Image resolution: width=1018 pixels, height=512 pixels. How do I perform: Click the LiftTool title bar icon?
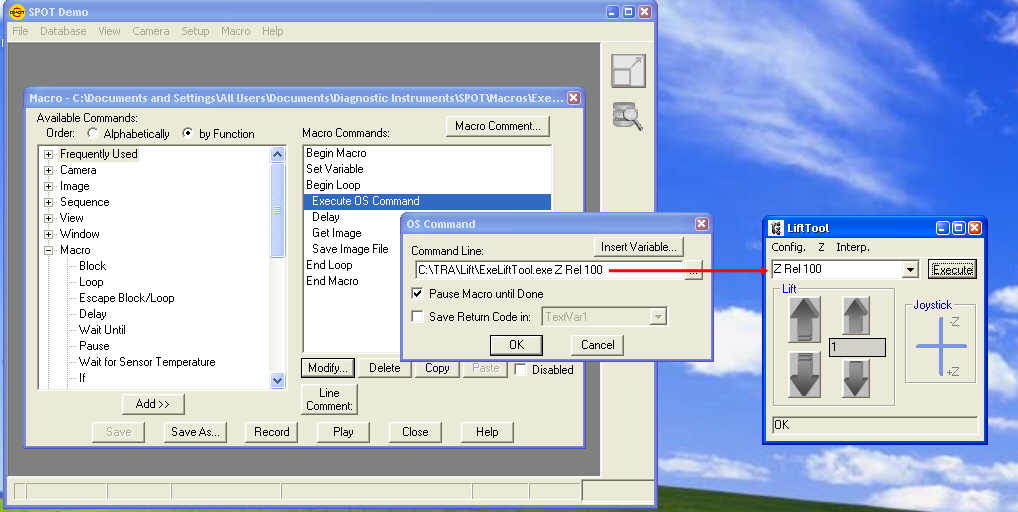pos(776,228)
